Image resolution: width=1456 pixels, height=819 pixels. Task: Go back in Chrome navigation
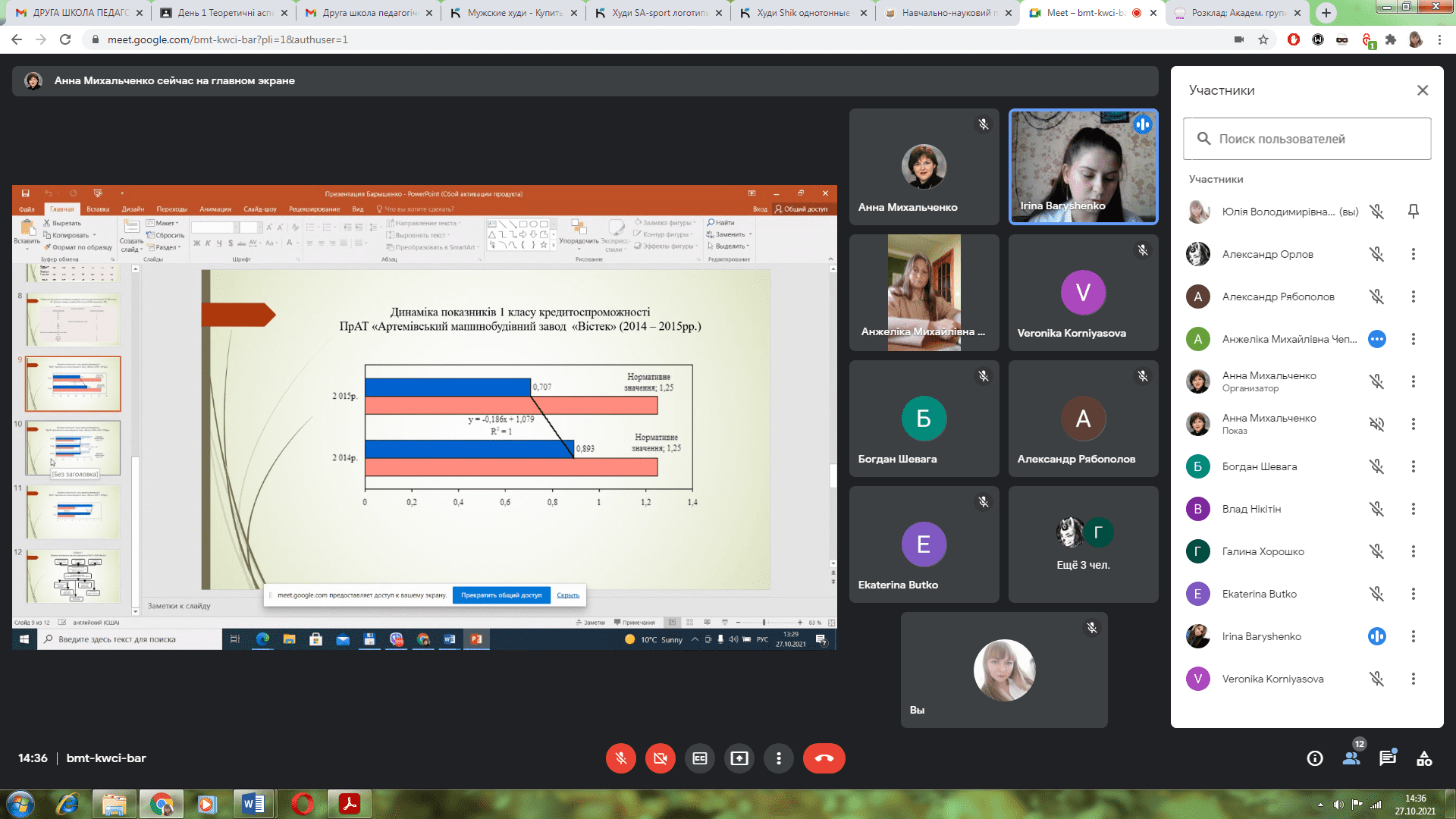(x=17, y=39)
